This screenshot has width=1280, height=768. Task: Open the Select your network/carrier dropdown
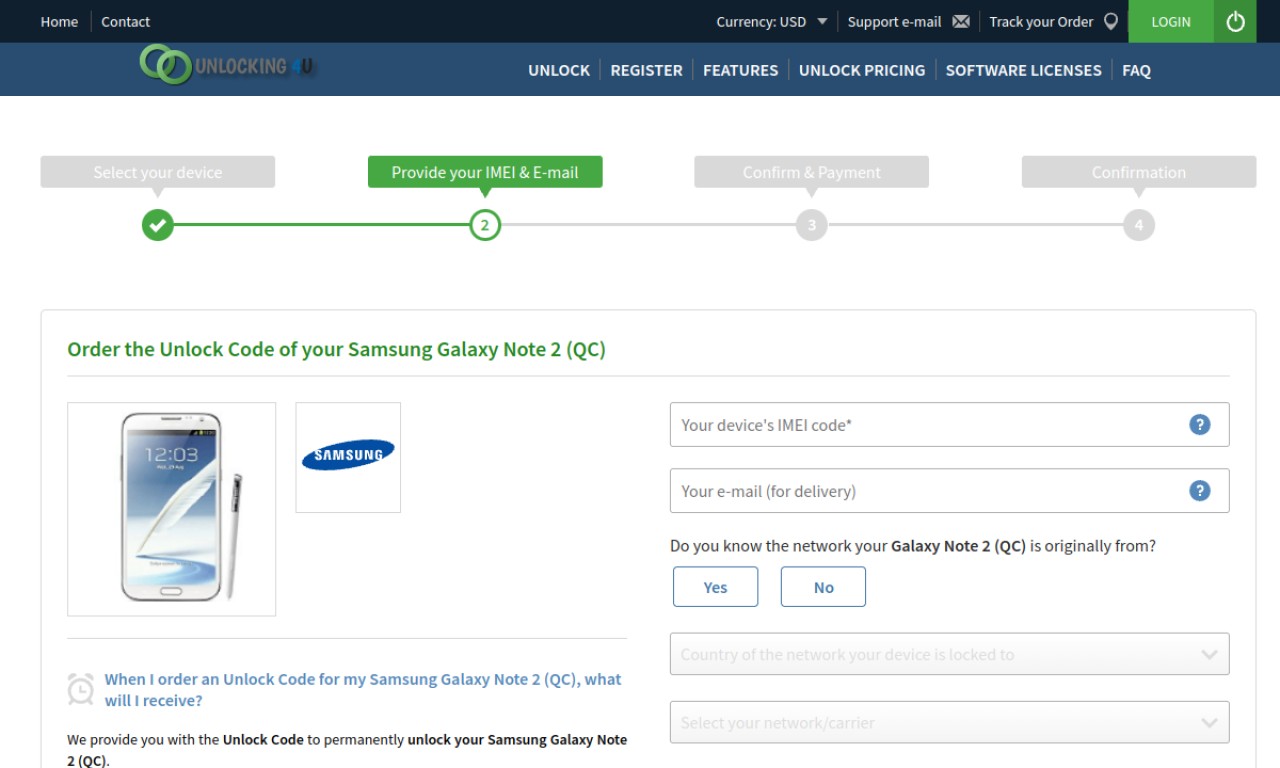(949, 722)
